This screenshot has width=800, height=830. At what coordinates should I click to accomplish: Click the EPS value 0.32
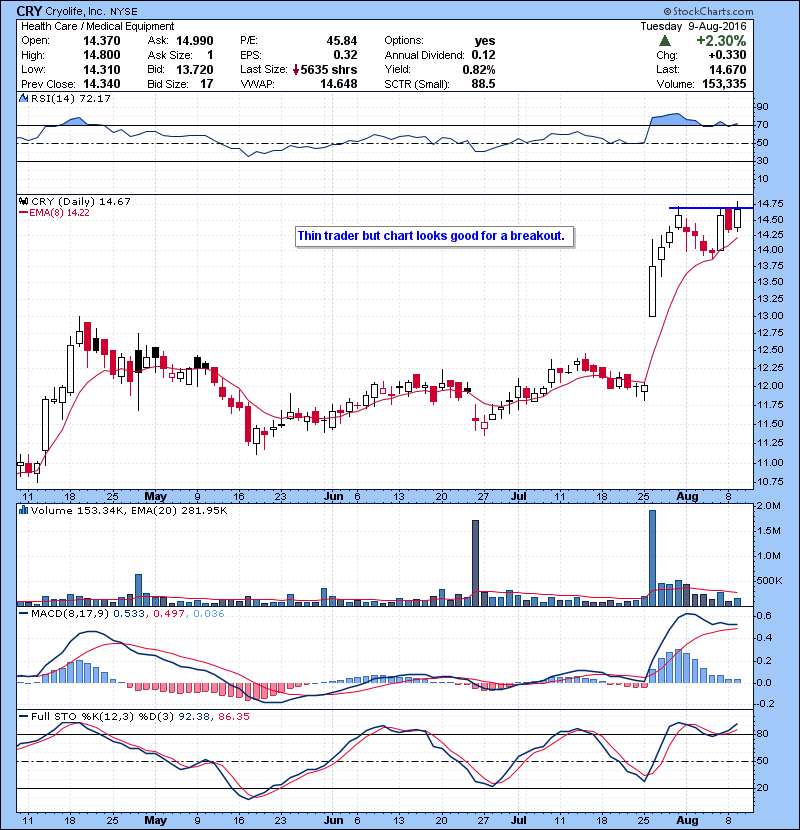pyautogui.click(x=345, y=55)
